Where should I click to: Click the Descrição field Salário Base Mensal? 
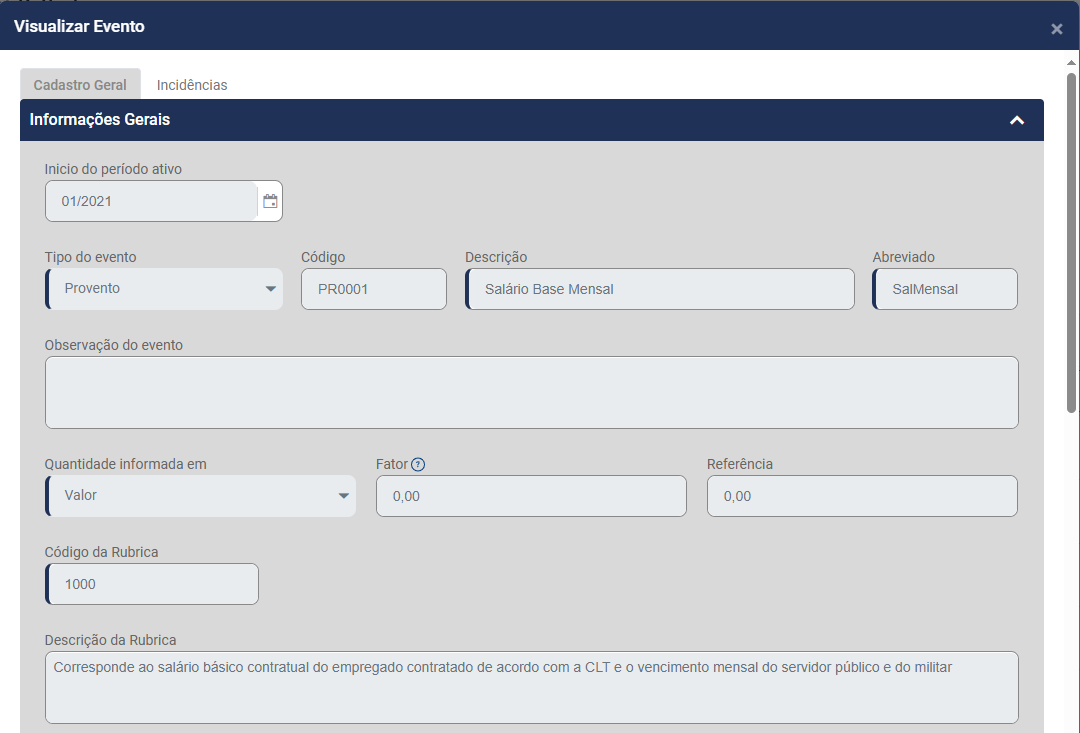point(660,289)
